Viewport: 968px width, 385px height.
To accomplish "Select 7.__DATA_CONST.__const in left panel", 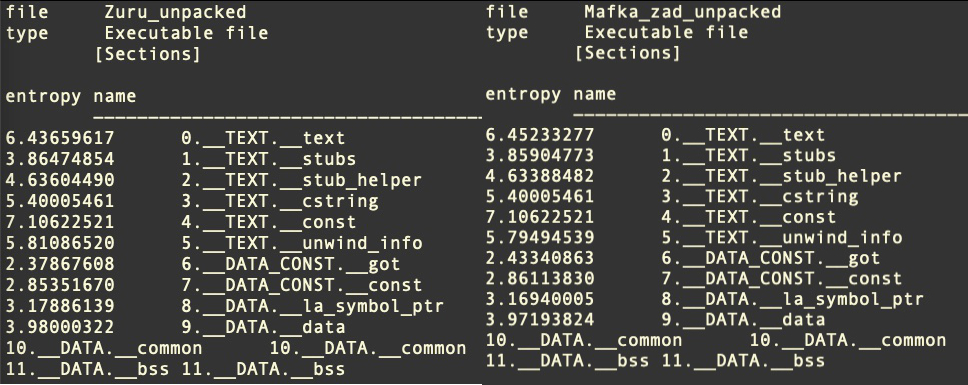I will [302, 285].
